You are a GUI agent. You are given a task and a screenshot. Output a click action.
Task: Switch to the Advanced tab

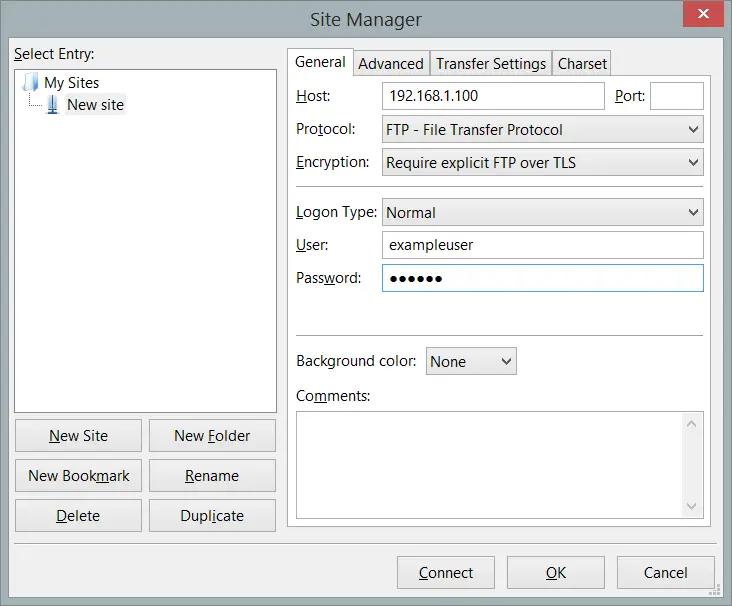391,63
